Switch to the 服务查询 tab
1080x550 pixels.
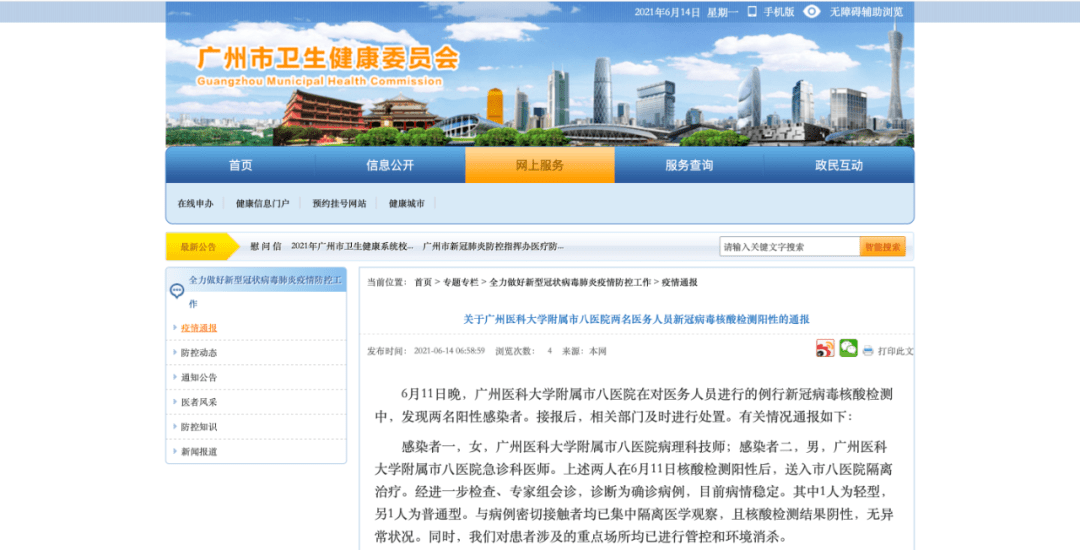click(x=689, y=166)
